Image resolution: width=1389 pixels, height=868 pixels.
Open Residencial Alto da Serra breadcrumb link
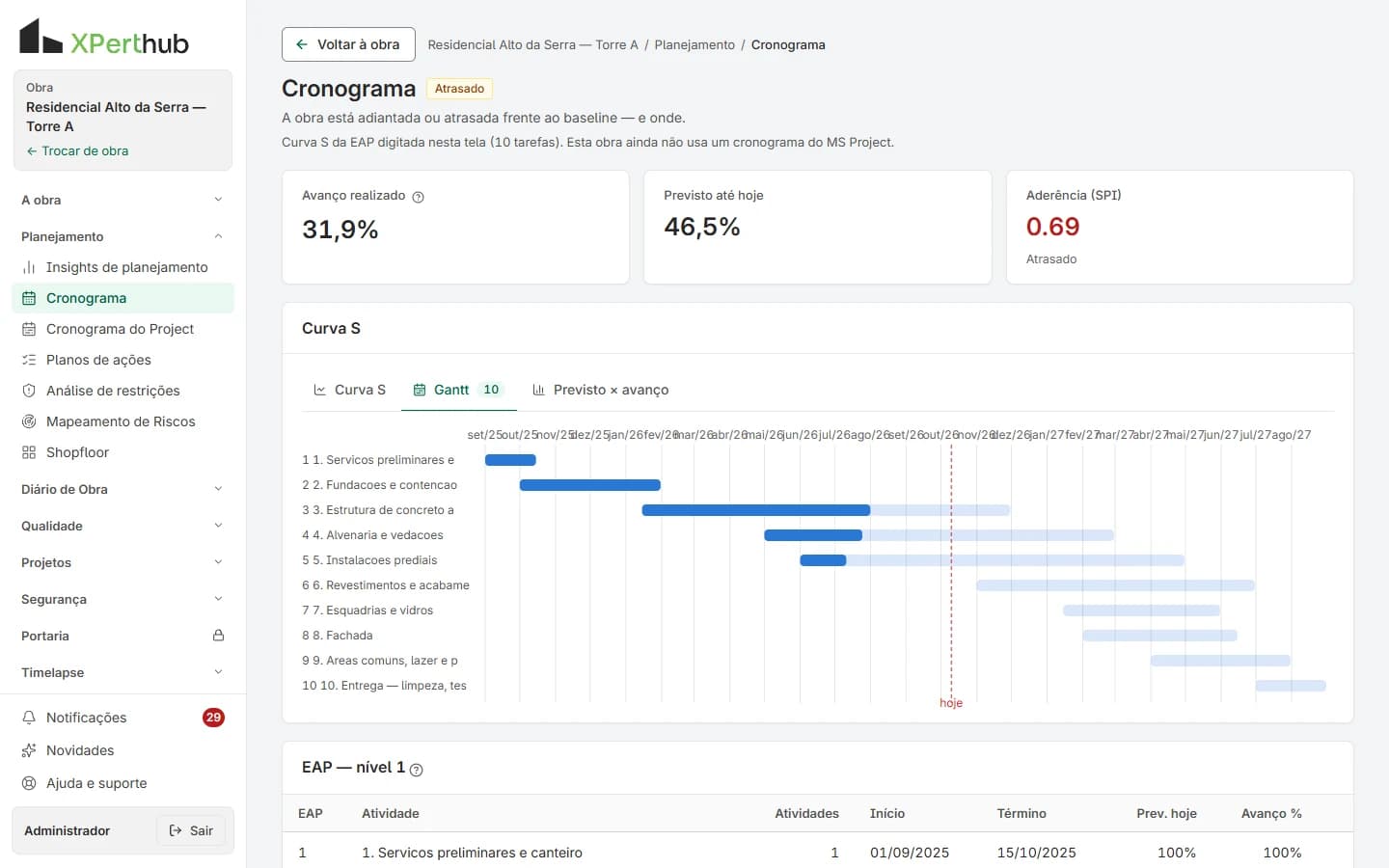point(532,44)
